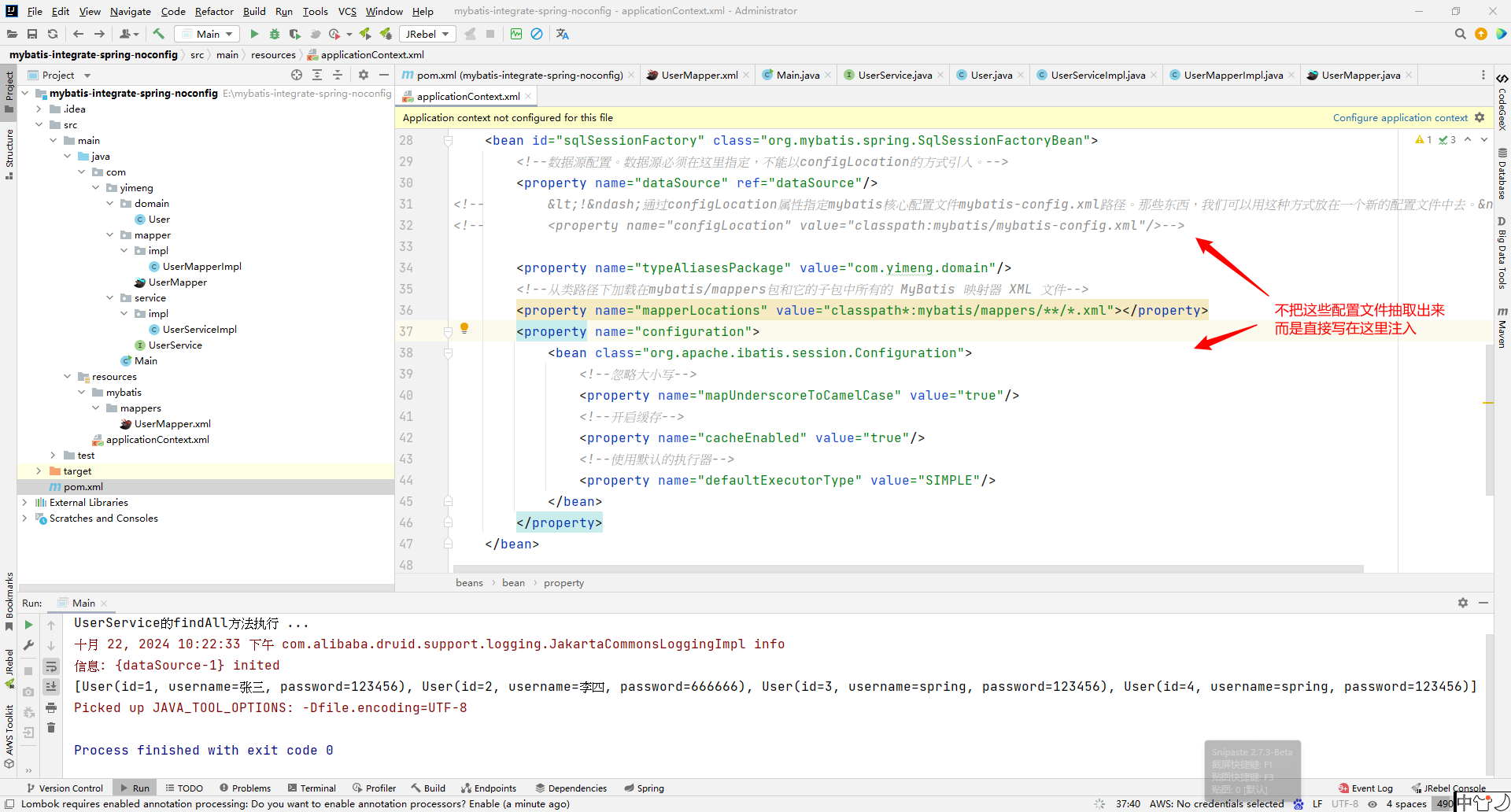Navigate back with the left arrow icon
This screenshot has height=812, width=1511.
78,34
